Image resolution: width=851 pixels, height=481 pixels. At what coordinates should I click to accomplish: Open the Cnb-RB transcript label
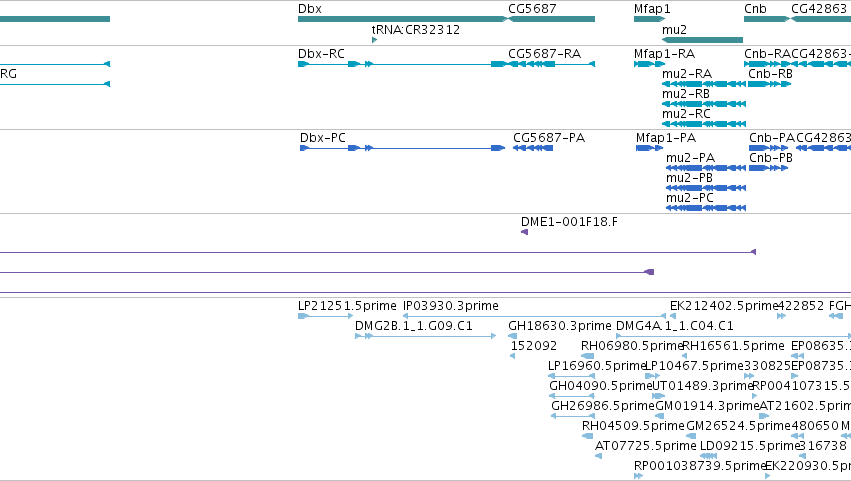[770, 74]
